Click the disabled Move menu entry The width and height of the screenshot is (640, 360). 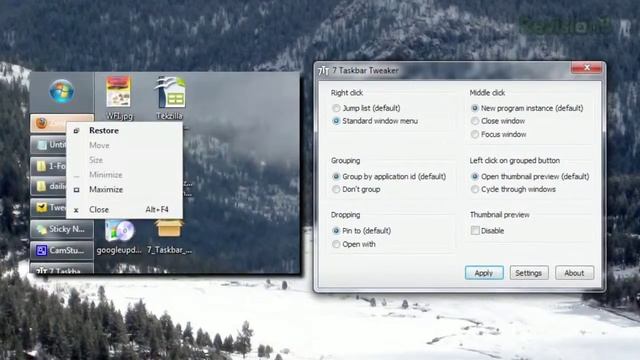124,145
